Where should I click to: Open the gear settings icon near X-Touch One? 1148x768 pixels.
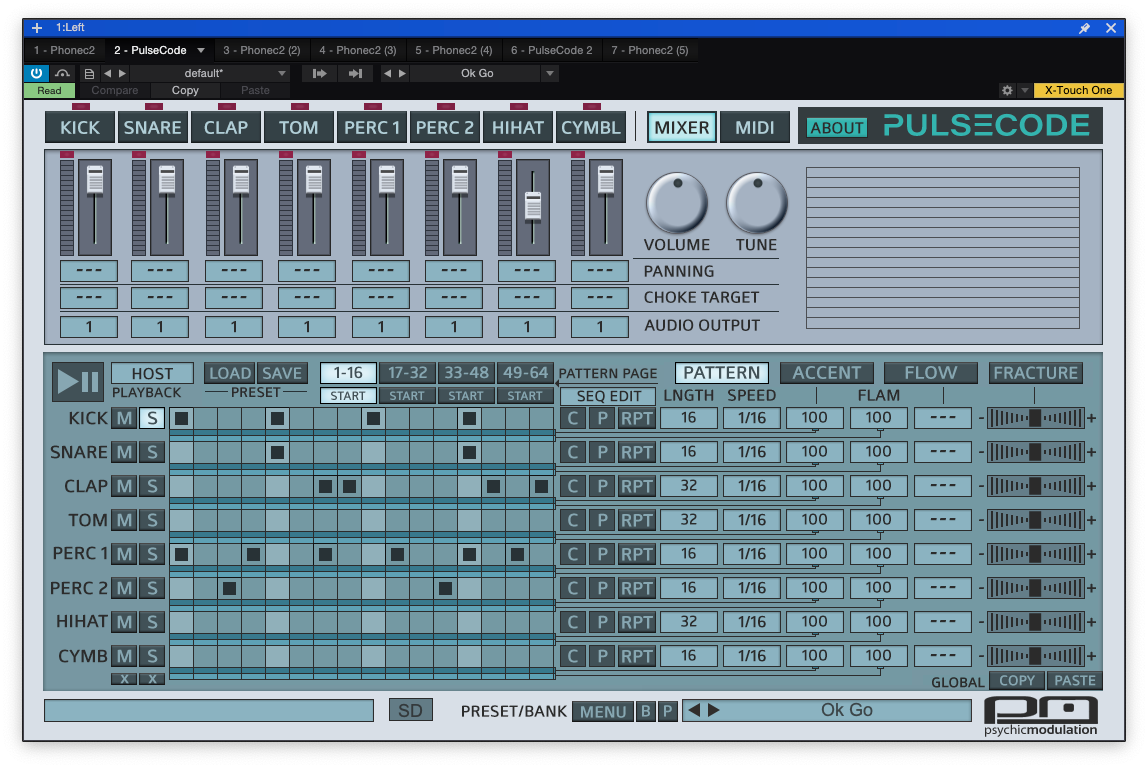click(x=1007, y=90)
